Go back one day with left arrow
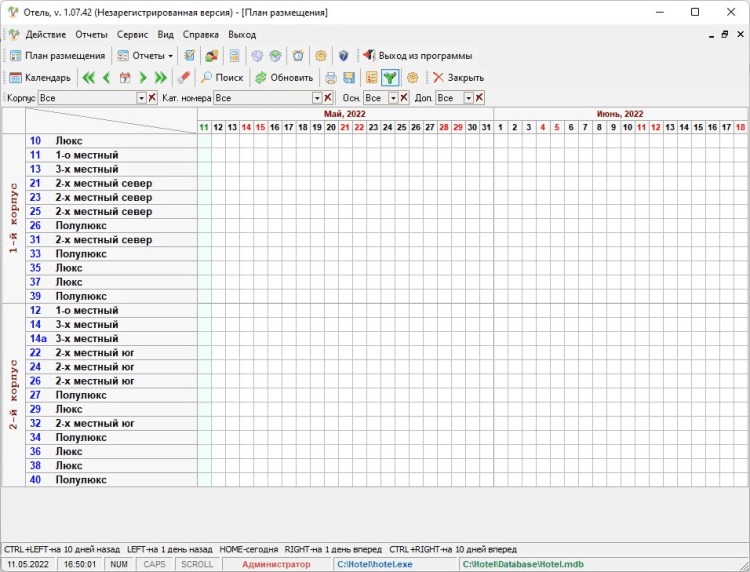This screenshot has width=750, height=572. [107, 77]
